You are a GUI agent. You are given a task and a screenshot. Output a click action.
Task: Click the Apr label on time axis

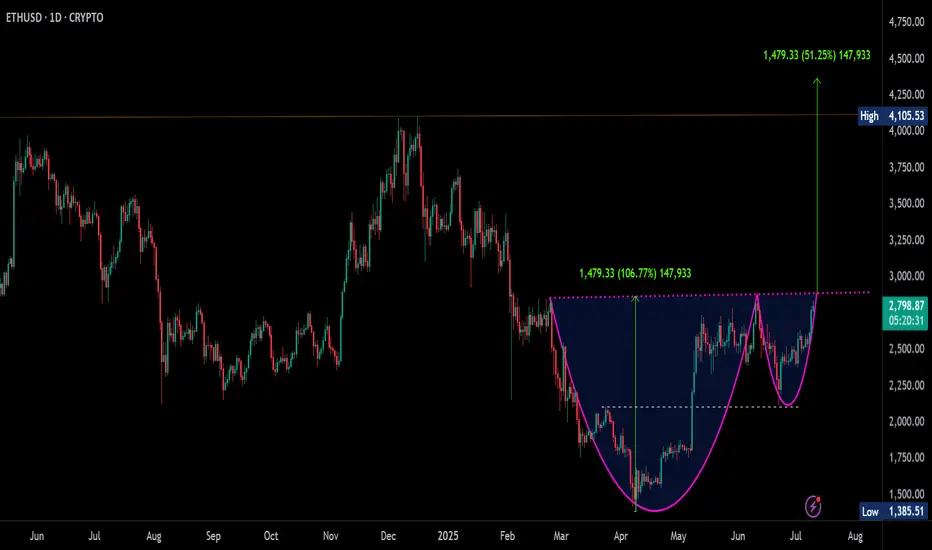pyautogui.click(x=621, y=536)
